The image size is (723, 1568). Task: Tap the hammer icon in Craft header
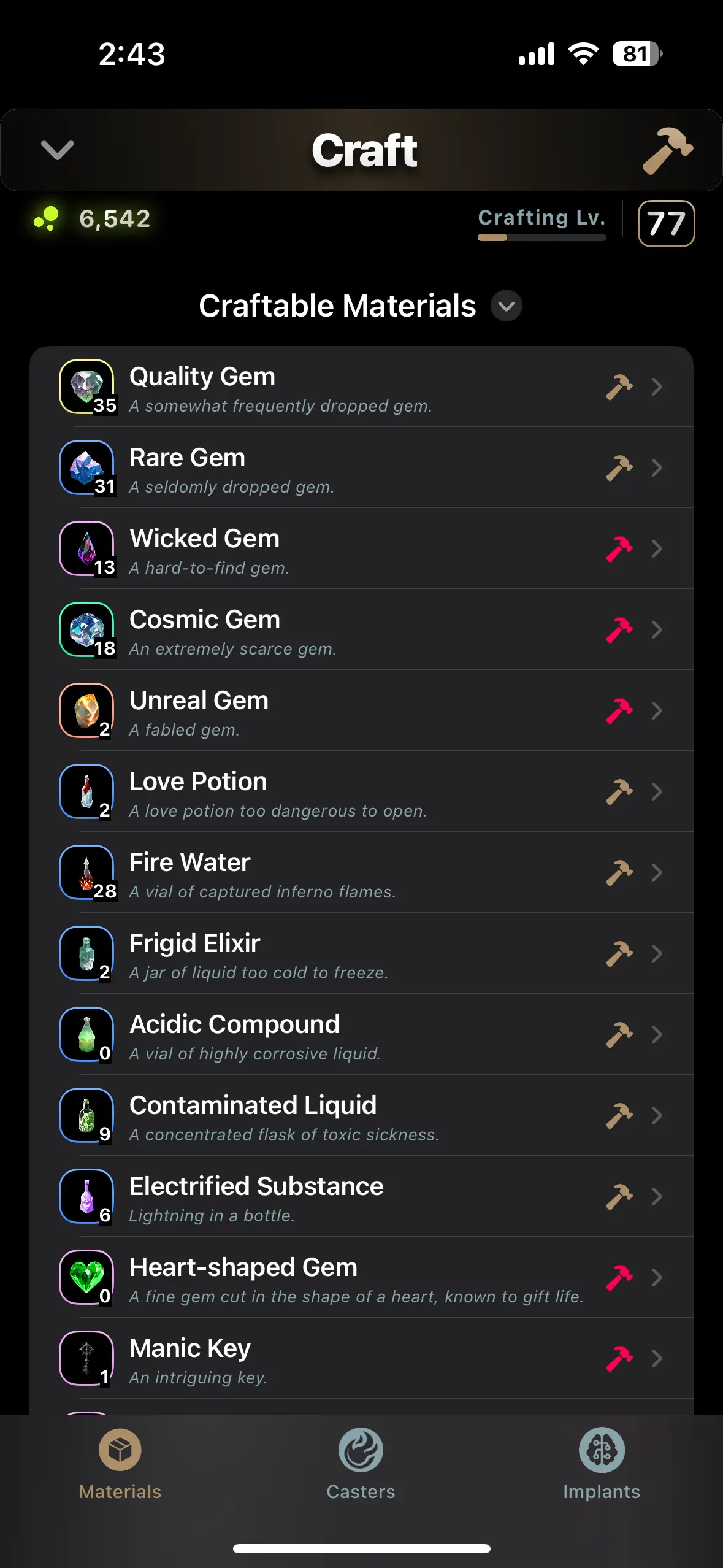[667, 150]
